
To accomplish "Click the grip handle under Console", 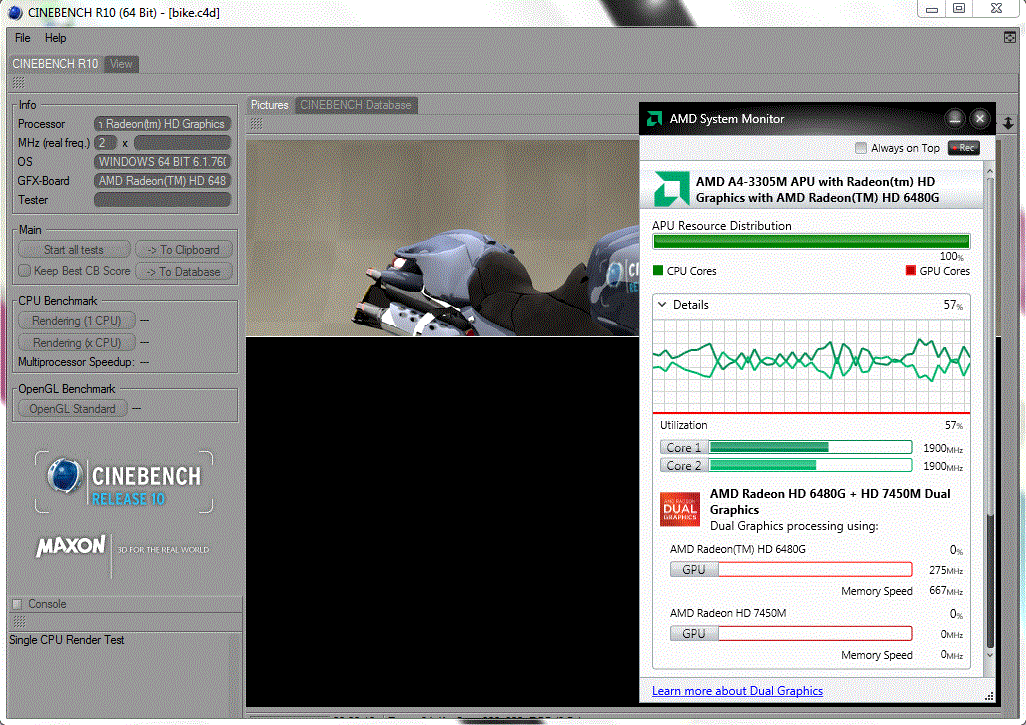I will (x=19, y=622).
